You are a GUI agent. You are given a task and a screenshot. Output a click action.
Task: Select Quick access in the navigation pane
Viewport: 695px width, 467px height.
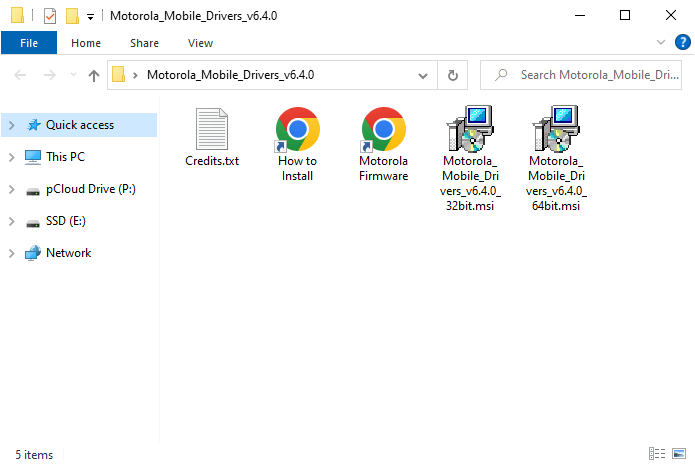[x=80, y=125]
